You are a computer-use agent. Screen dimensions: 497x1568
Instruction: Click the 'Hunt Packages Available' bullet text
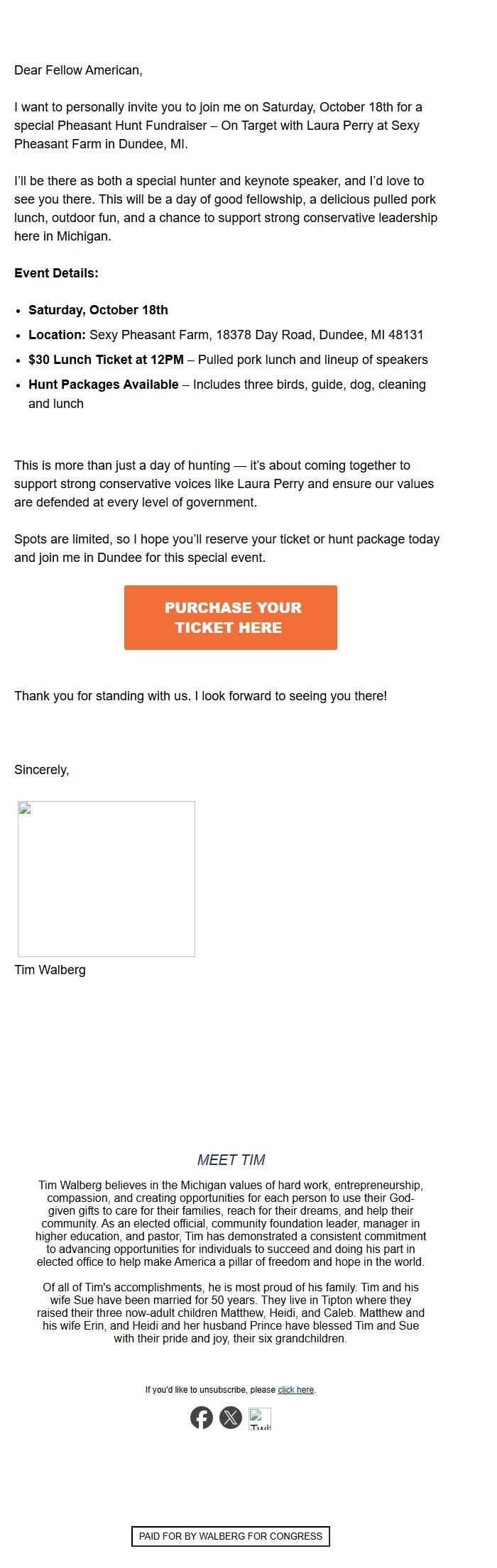coord(104,385)
